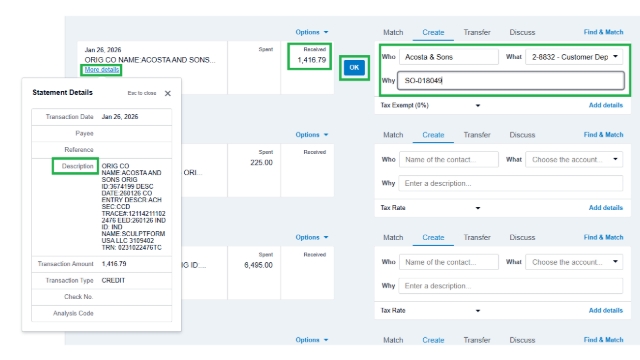
Task: Open Choose the account dropdown for 6,495.00 transaction
Action: 574,262
